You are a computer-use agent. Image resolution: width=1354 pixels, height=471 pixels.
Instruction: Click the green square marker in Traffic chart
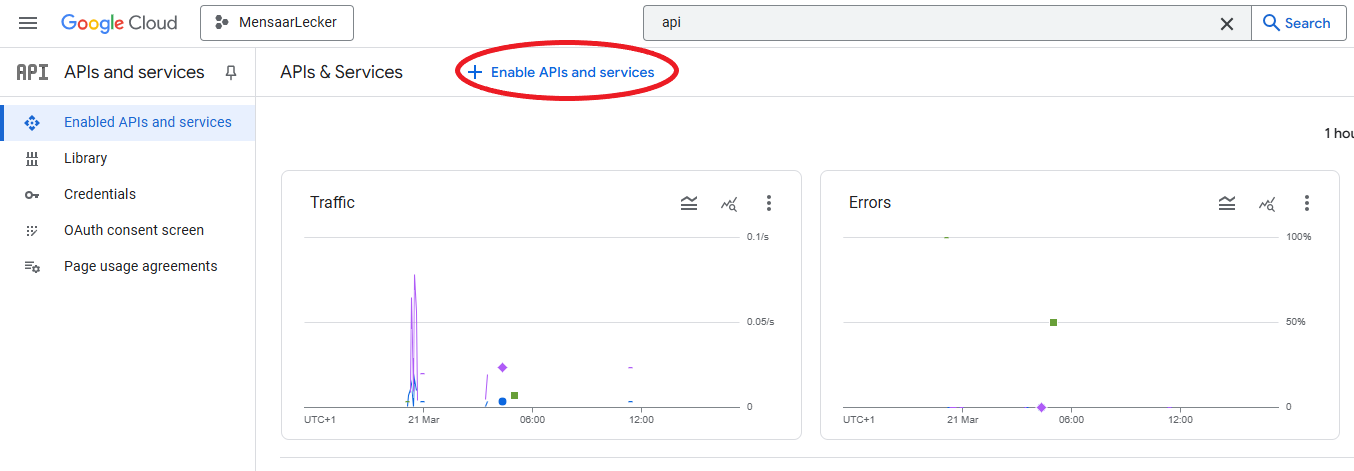[x=514, y=396]
